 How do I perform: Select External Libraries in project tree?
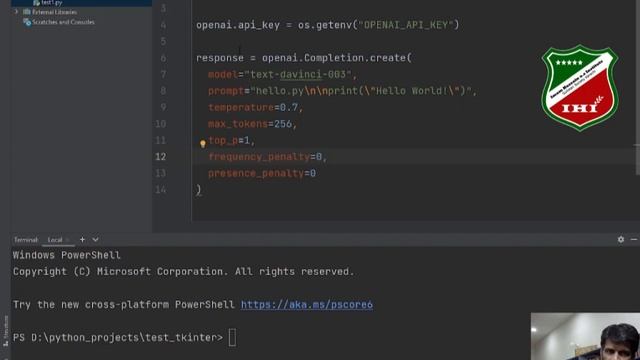tap(54, 12)
